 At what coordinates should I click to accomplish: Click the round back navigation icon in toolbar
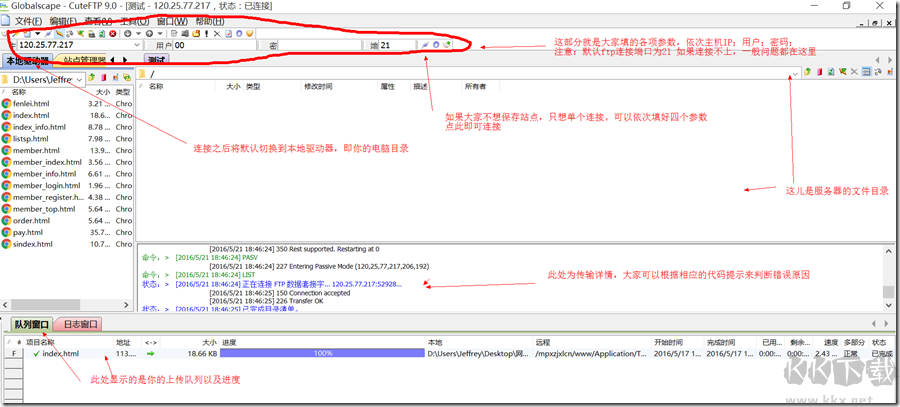point(127,33)
